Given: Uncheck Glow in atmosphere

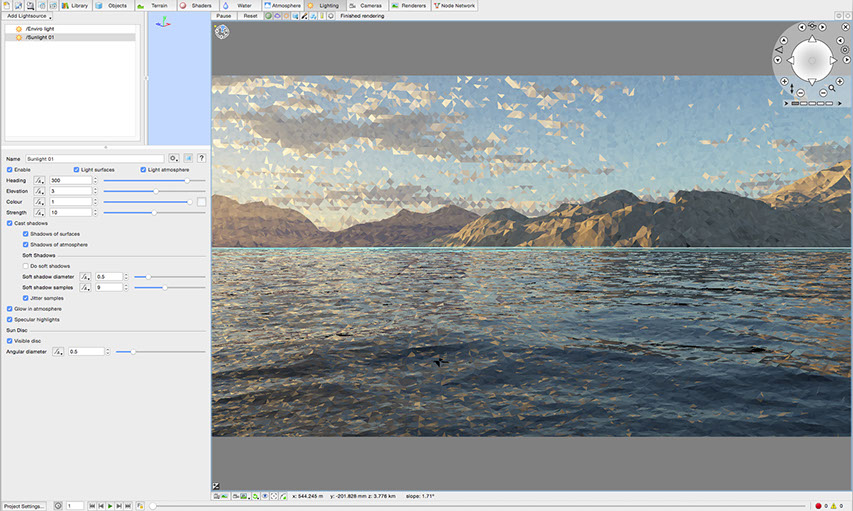Looking at the screenshot, I should pyautogui.click(x=10, y=309).
